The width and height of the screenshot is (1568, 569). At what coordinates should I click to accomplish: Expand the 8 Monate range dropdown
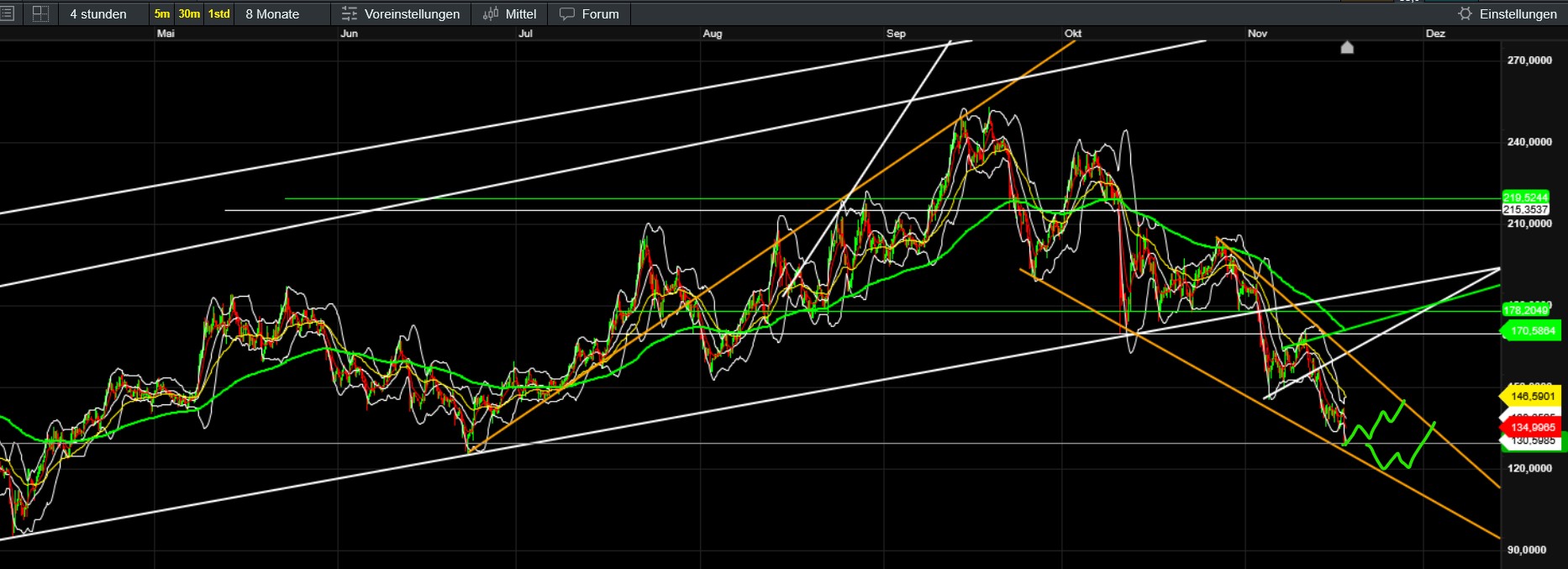272,13
